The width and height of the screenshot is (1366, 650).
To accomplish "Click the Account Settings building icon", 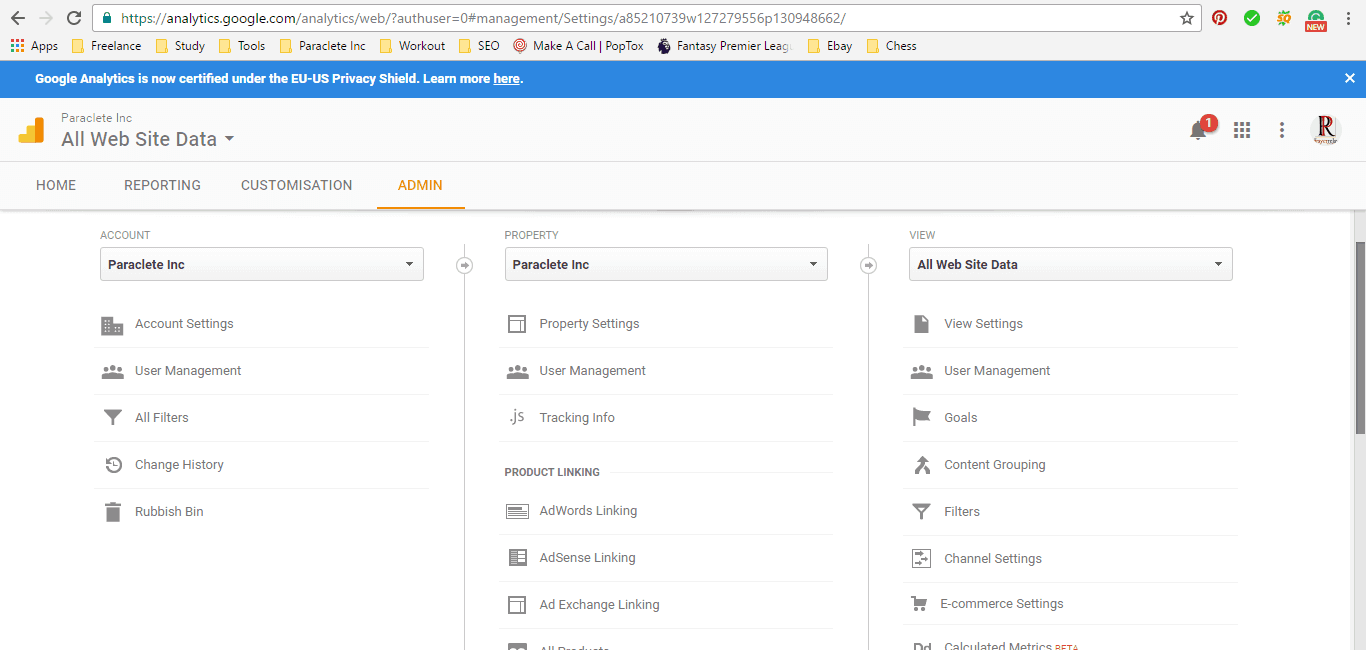I will click(x=112, y=325).
